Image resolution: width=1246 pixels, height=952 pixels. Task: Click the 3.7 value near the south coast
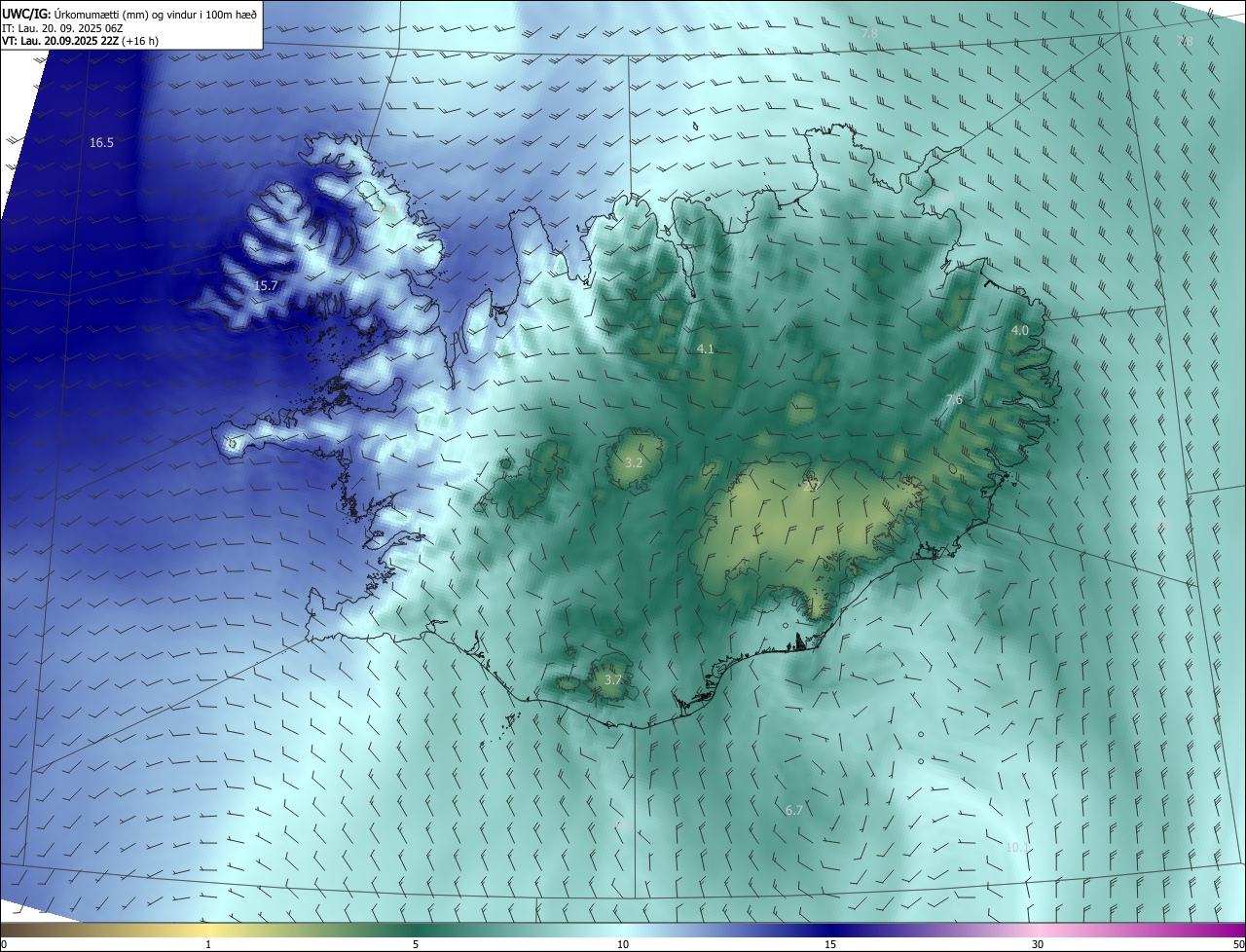click(612, 679)
